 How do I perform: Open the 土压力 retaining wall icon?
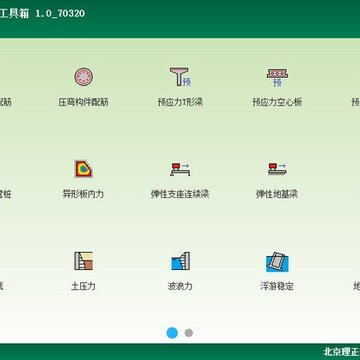[x=83, y=261]
